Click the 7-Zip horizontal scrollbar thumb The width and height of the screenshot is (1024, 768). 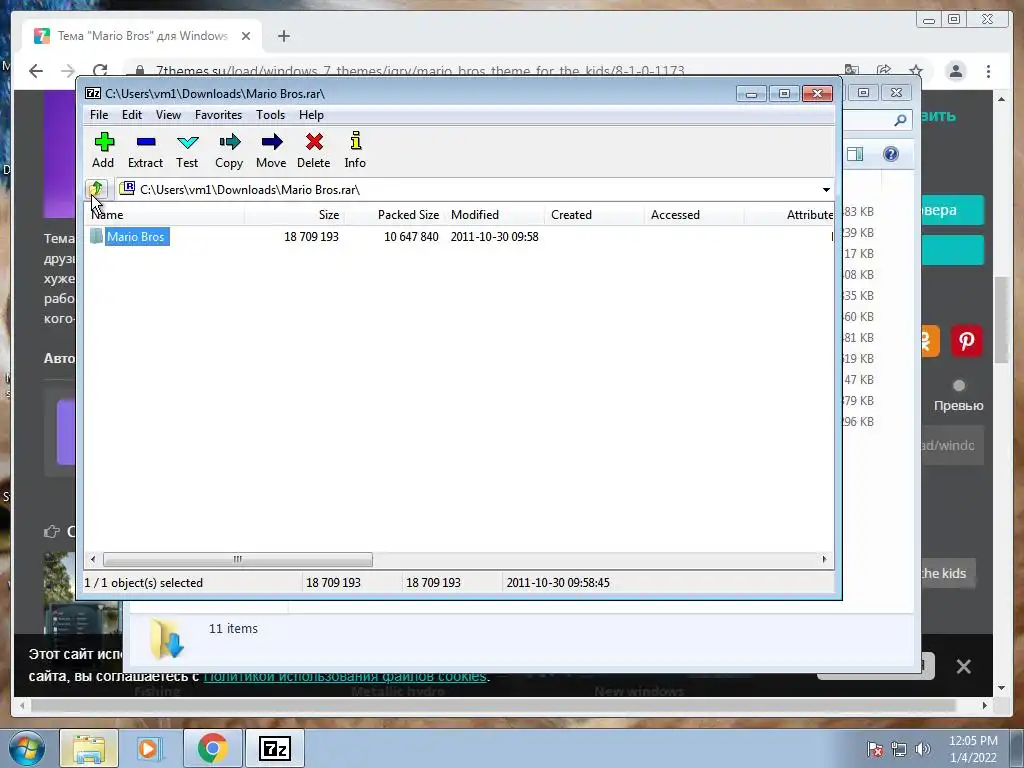[x=238, y=559]
